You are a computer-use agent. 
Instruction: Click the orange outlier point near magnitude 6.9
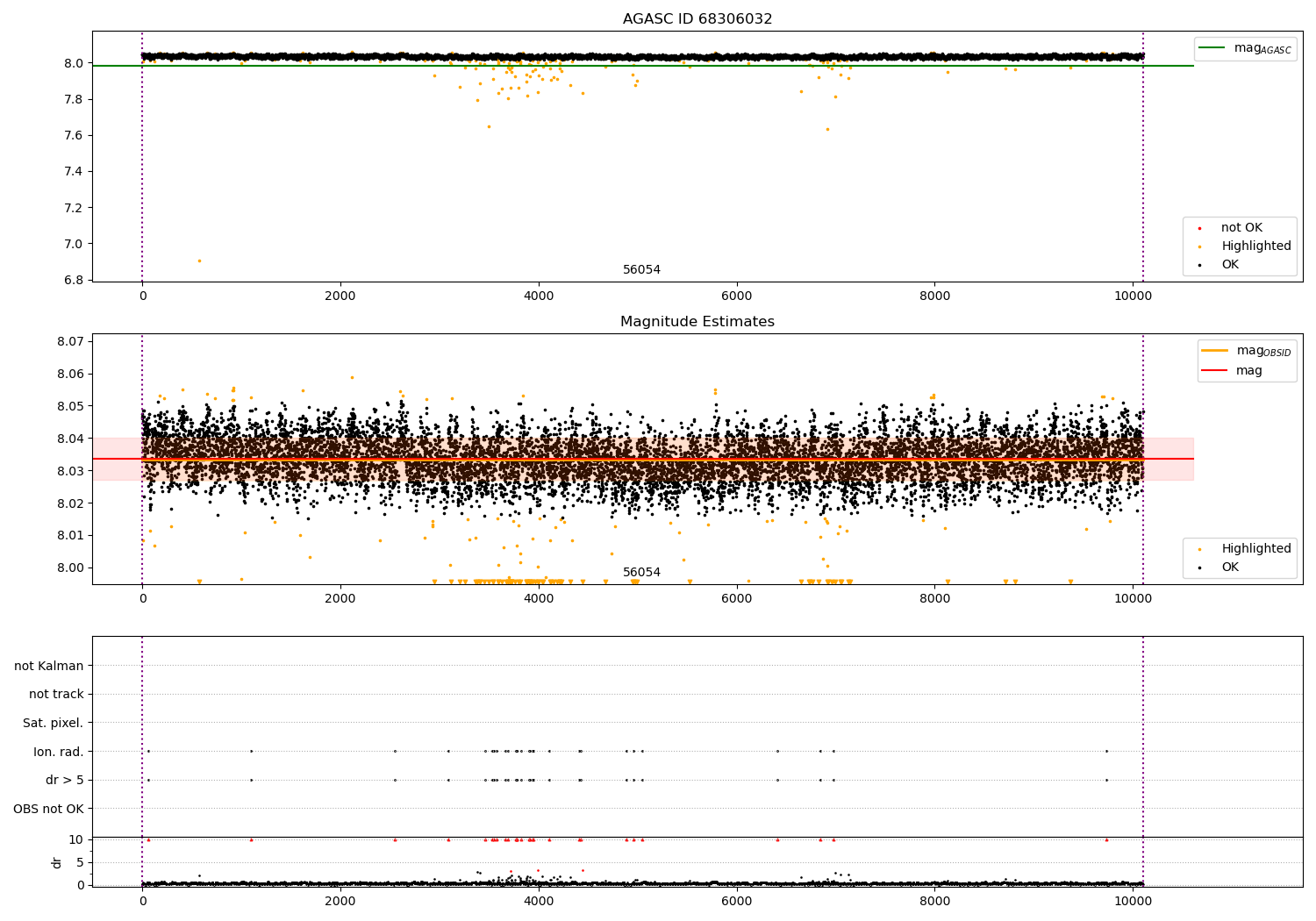pyautogui.click(x=199, y=261)
